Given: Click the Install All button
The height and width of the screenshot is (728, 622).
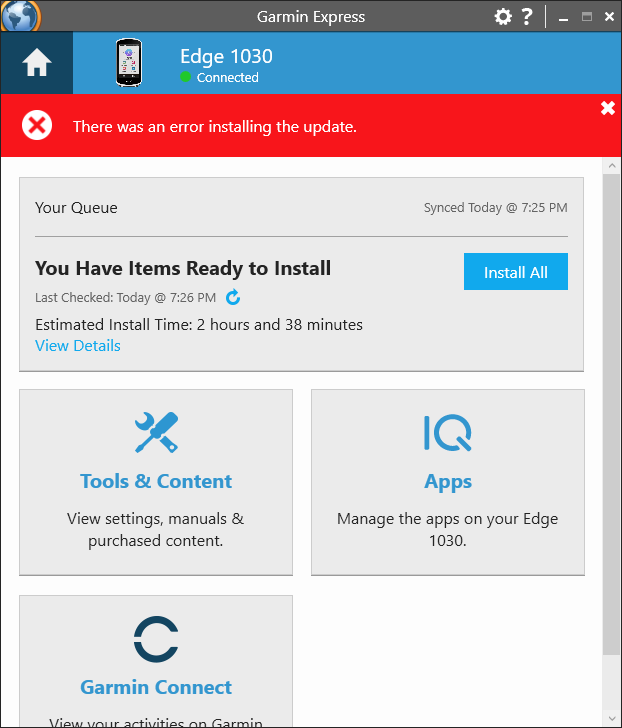Looking at the screenshot, I should pos(516,272).
